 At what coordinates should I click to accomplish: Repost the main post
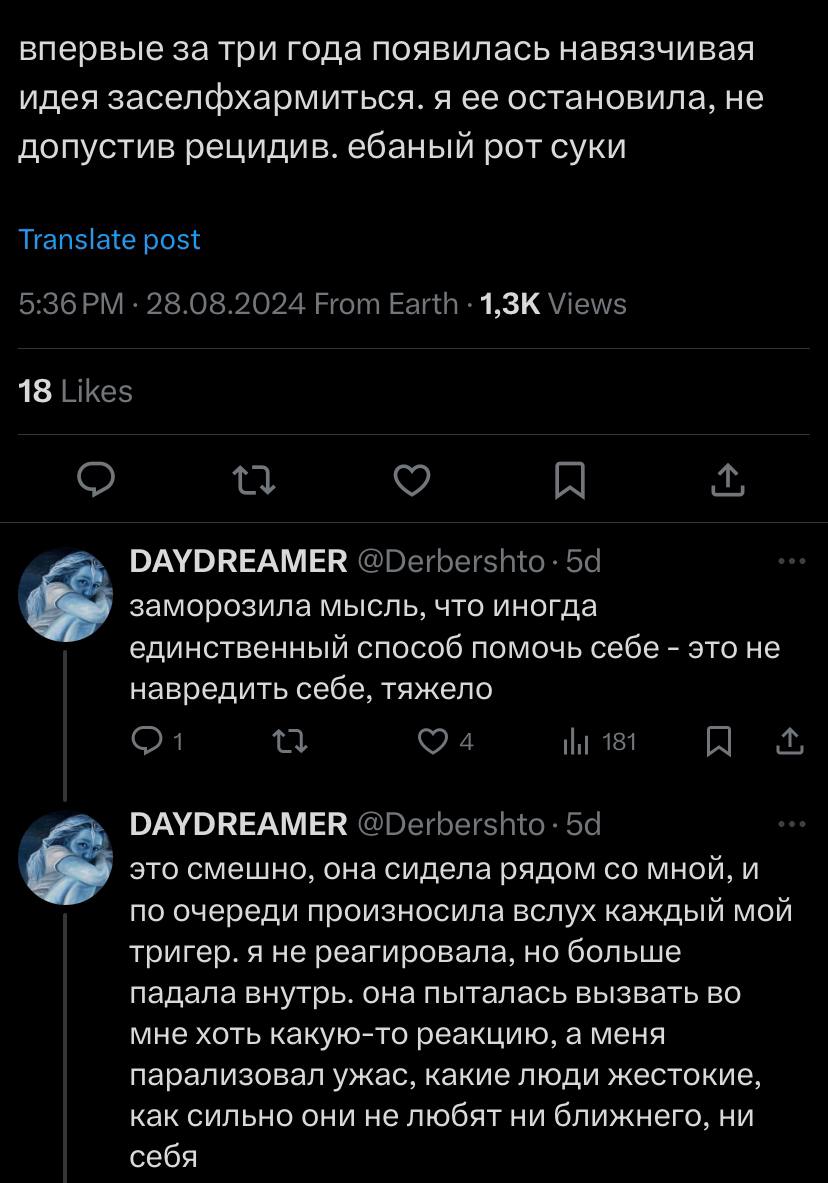point(253,483)
